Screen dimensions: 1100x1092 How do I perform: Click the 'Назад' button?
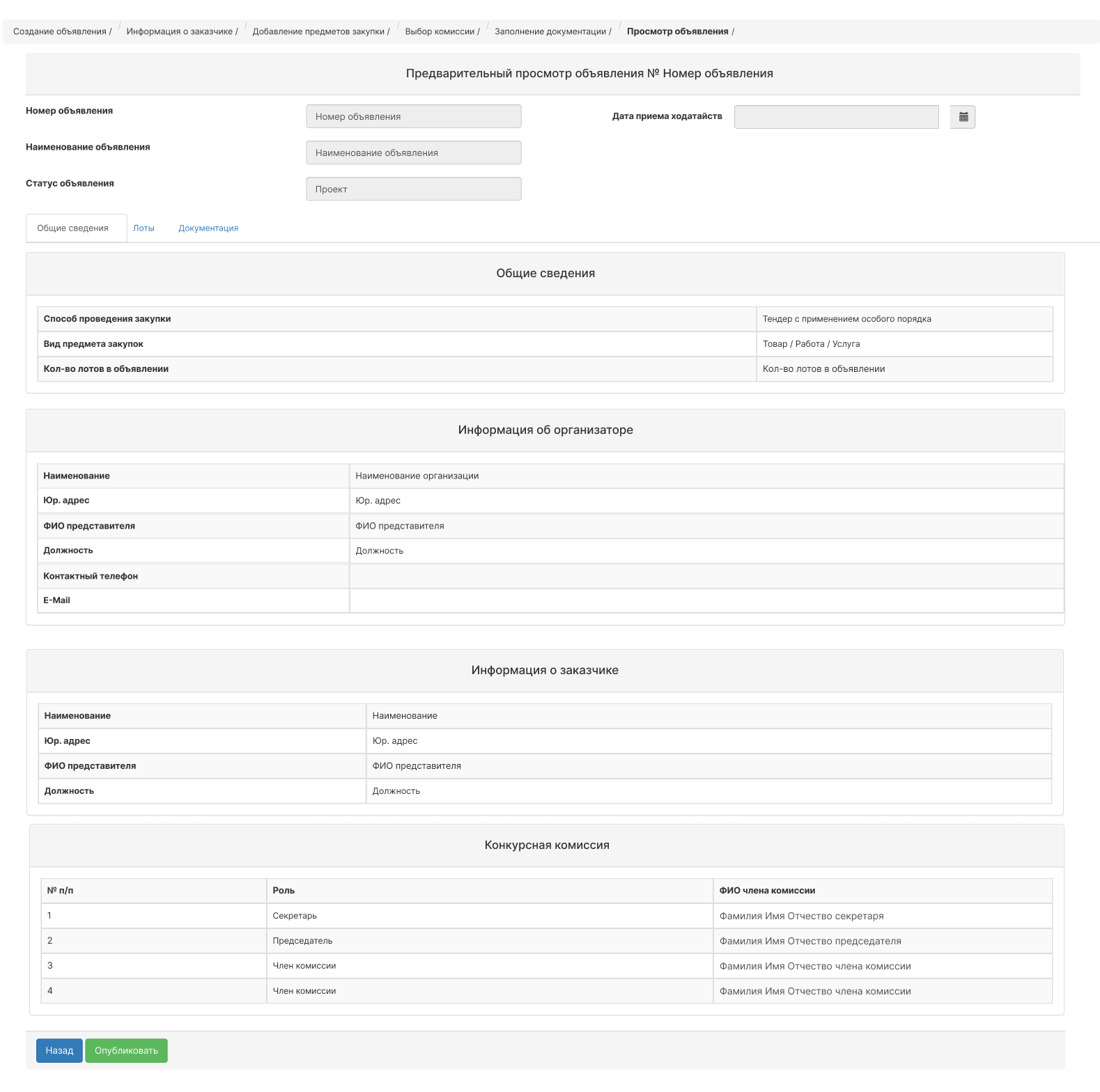coord(59,1050)
